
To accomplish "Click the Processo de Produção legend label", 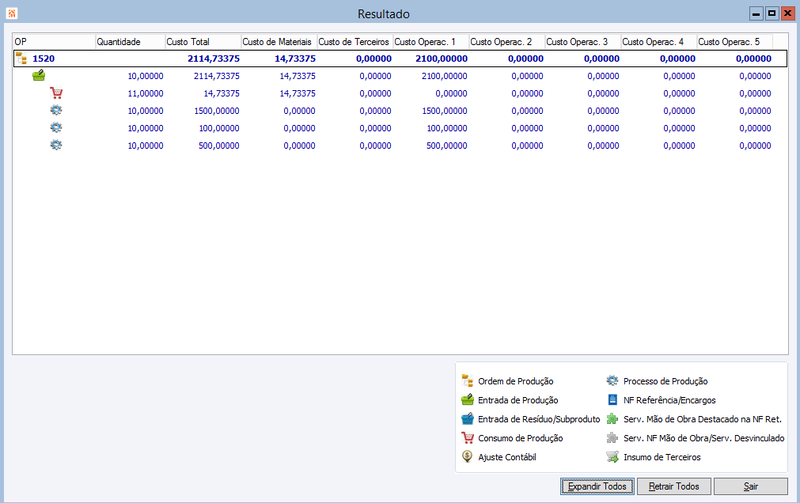I will point(665,381).
